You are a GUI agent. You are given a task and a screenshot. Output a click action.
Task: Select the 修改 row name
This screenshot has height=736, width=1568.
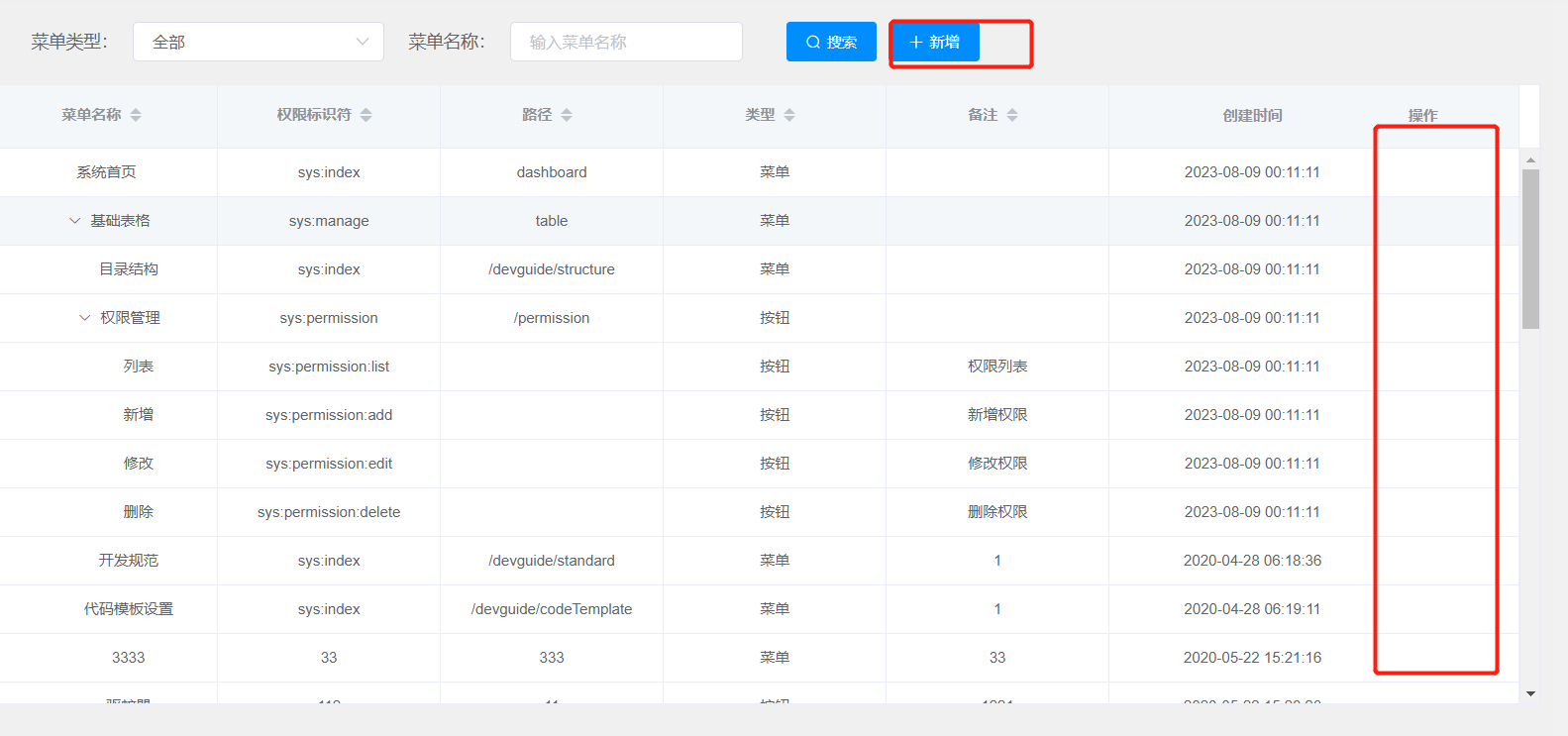pos(139,464)
